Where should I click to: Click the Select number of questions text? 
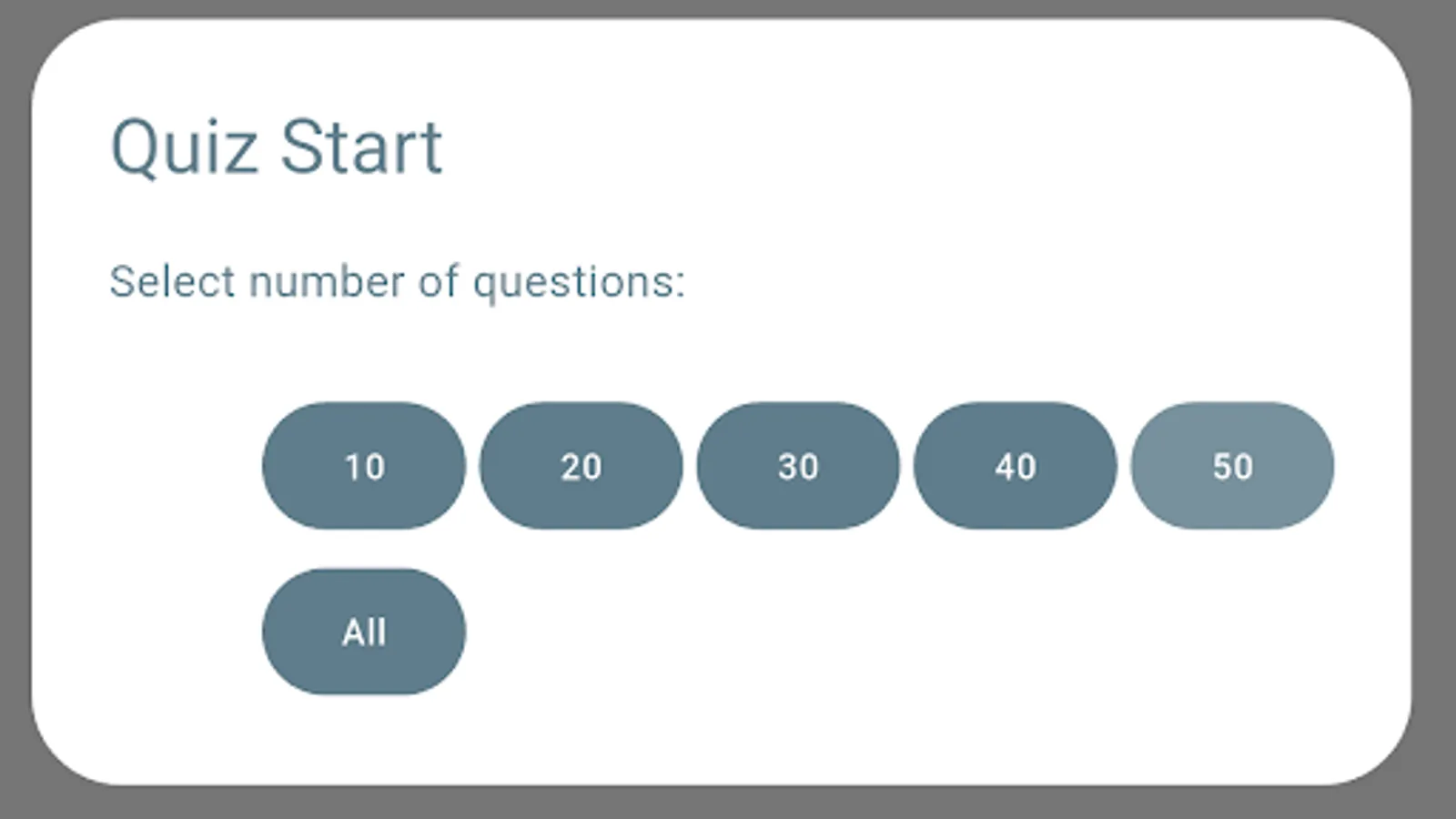396,282
